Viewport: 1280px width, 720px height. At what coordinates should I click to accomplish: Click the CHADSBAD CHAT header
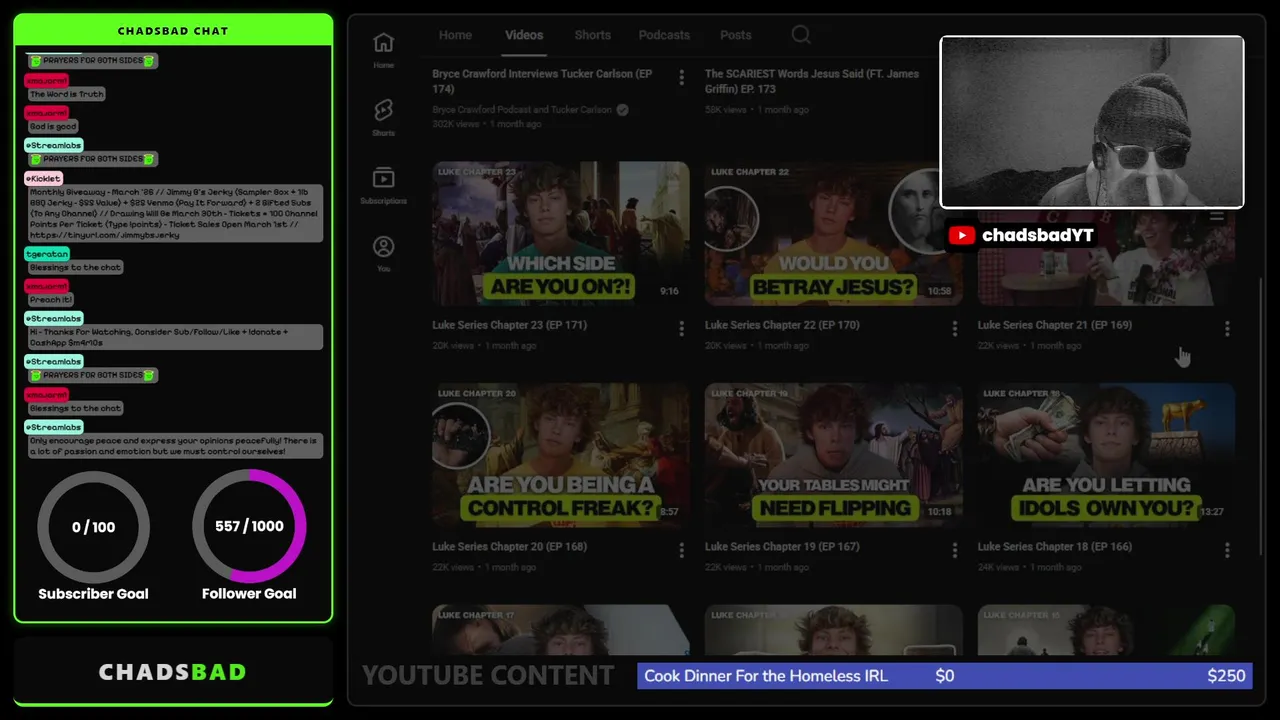coord(173,31)
